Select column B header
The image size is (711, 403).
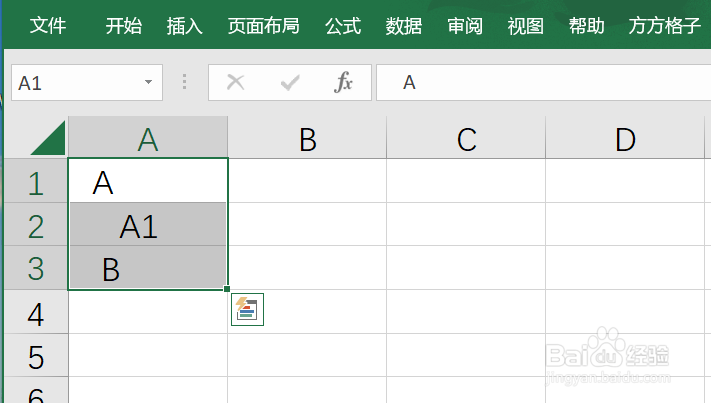[x=307, y=140]
